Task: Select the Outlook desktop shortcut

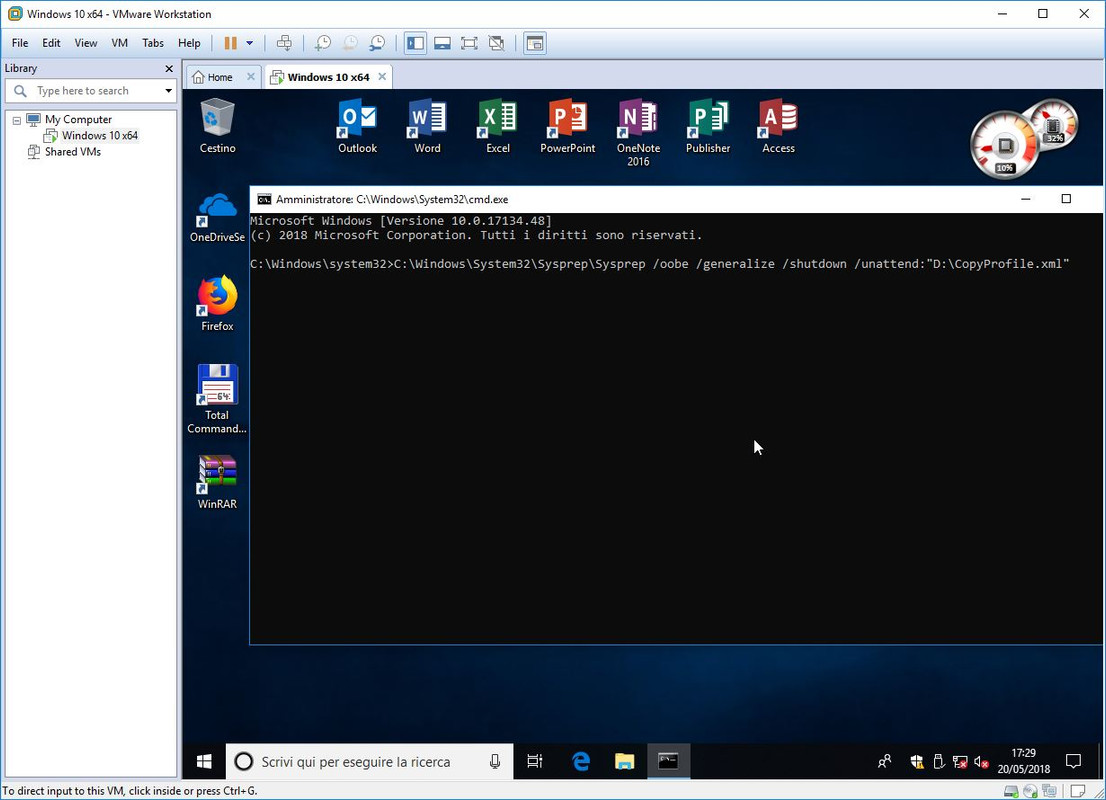Action: coord(358,126)
